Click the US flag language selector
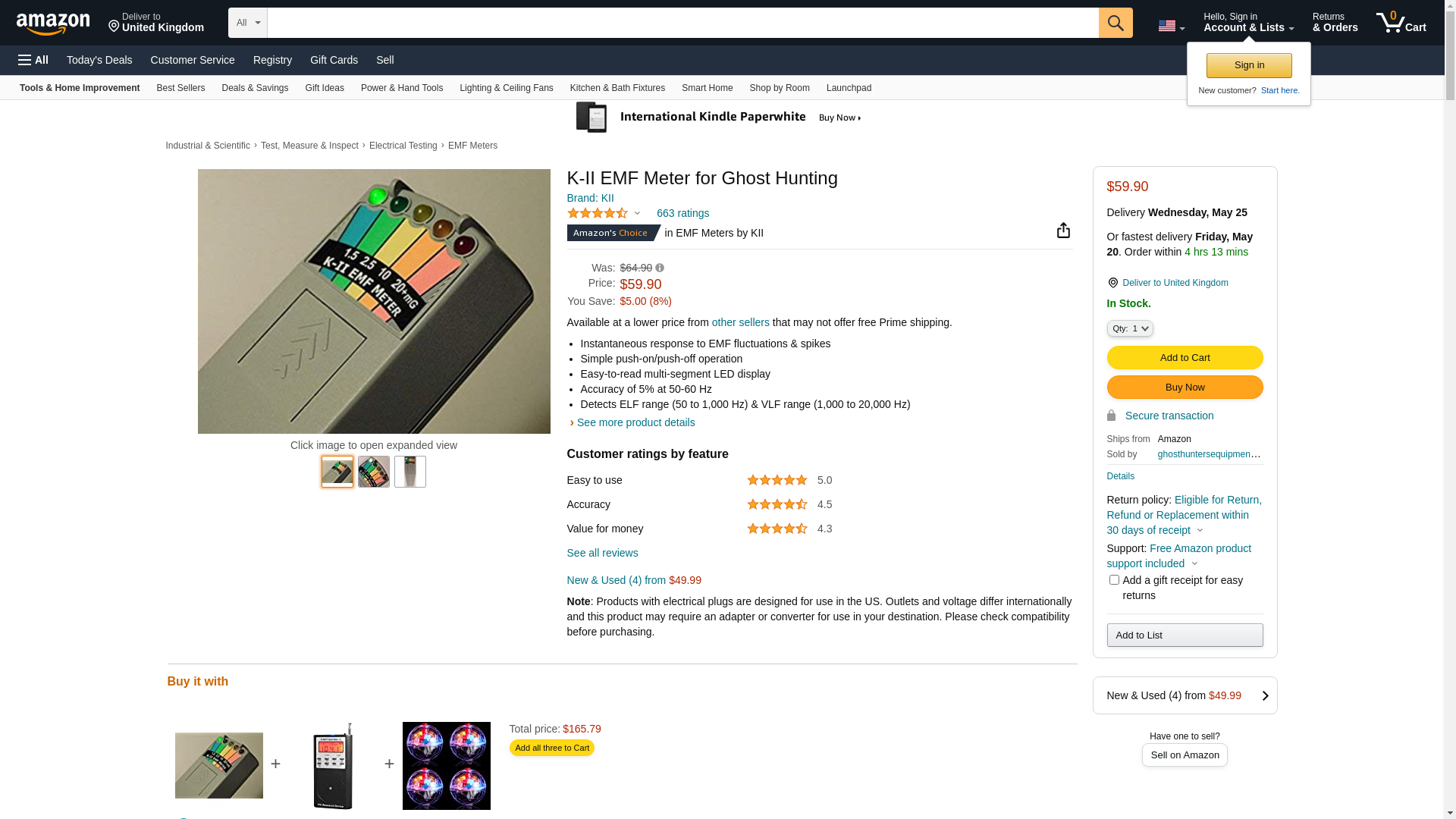 pos(1171,26)
